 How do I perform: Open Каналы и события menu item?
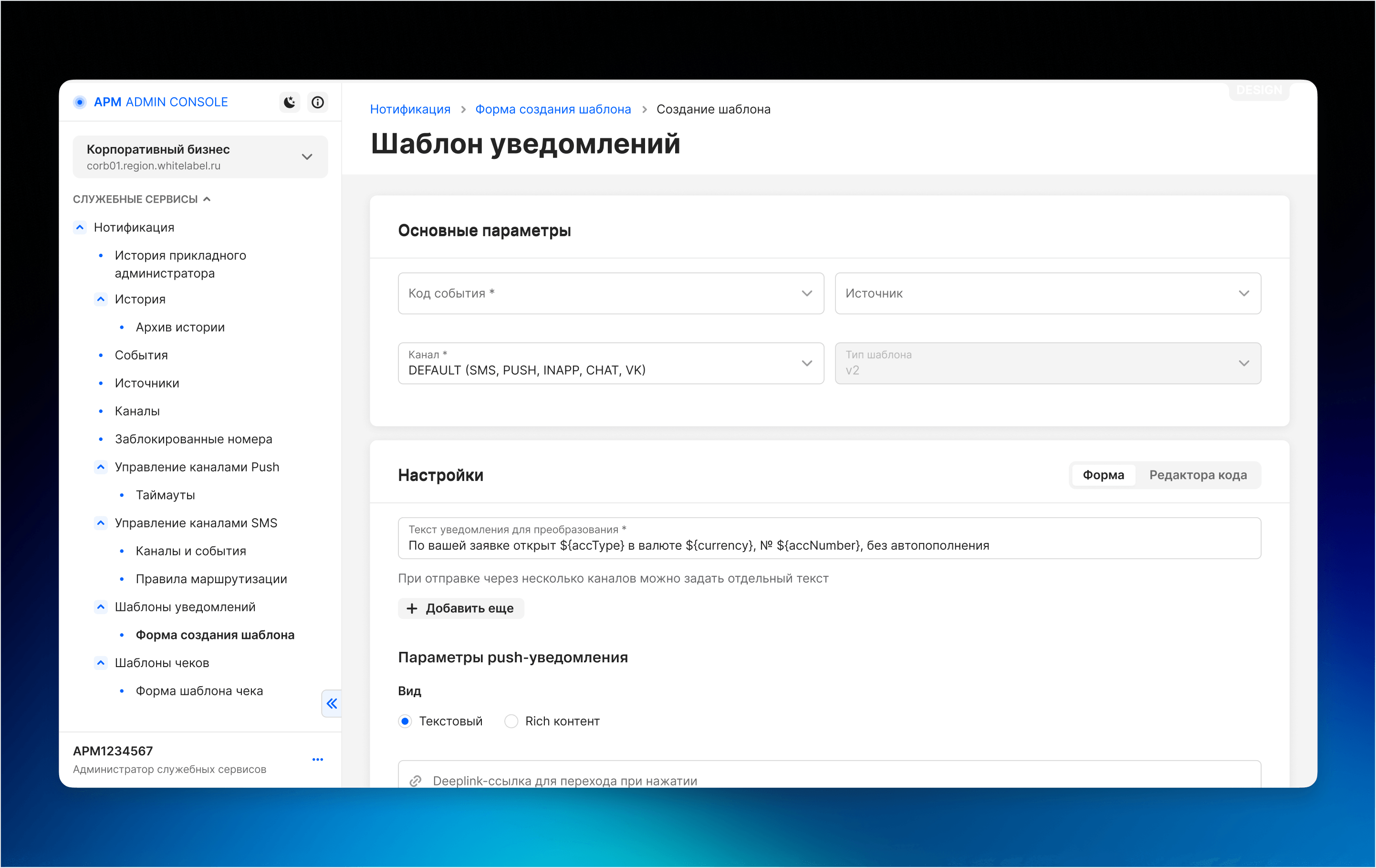[x=191, y=551]
